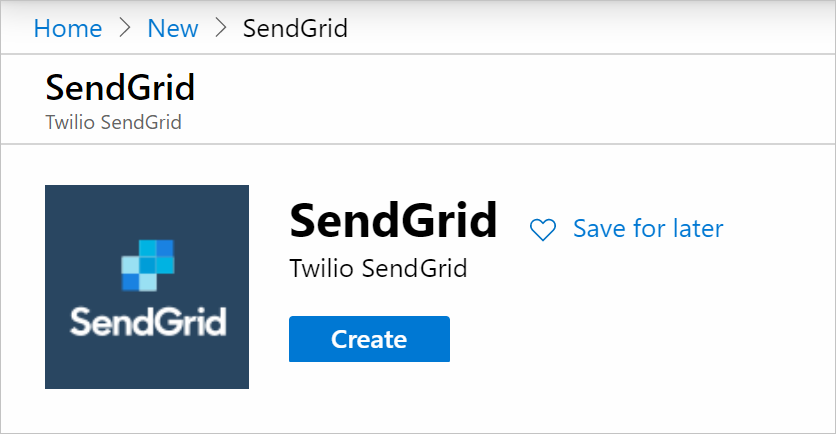Go to Home in the breadcrumb
This screenshot has height=434, width=836.
pyautogui.click(x=68, y=28)
